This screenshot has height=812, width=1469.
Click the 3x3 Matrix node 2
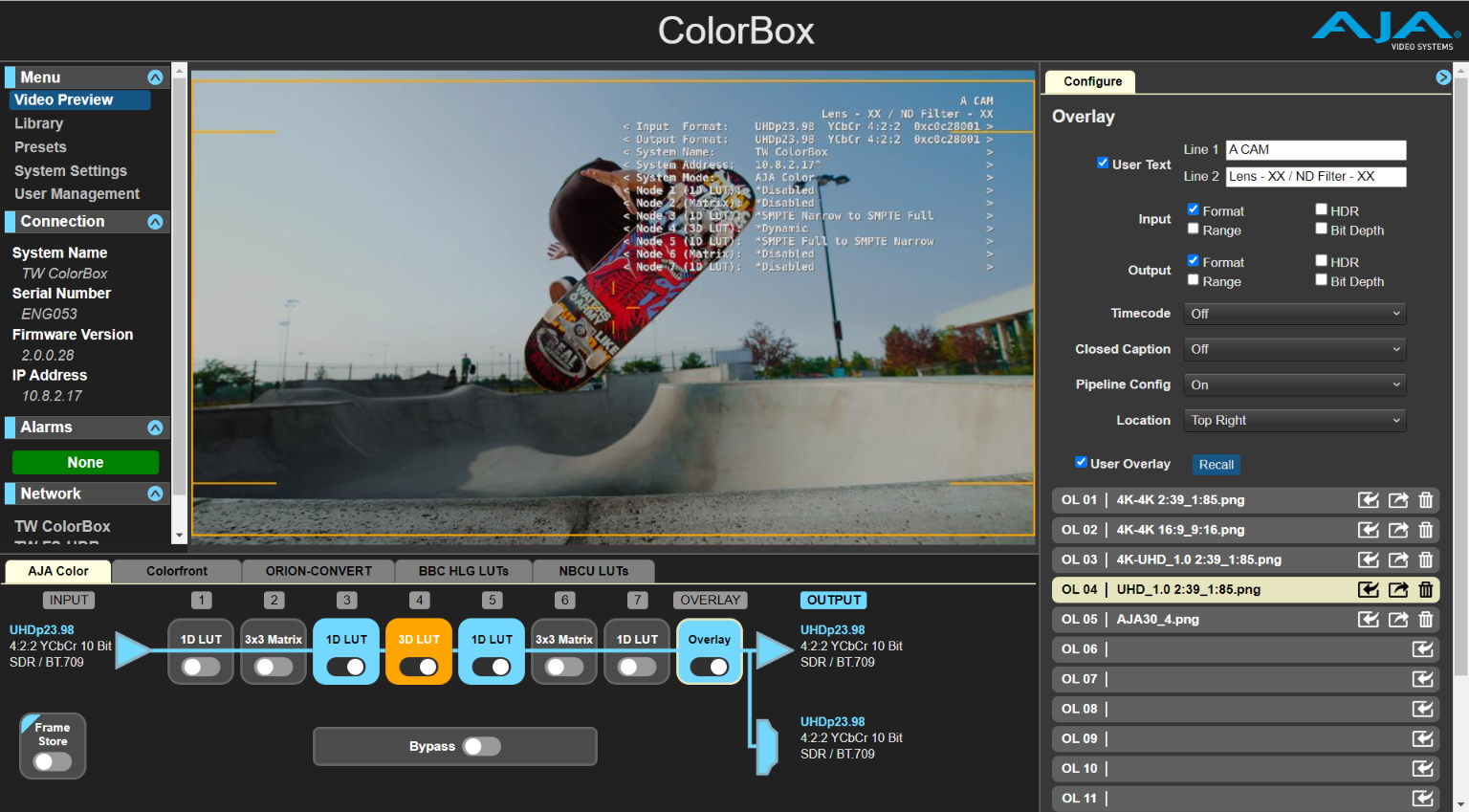[x=273, y=639]
